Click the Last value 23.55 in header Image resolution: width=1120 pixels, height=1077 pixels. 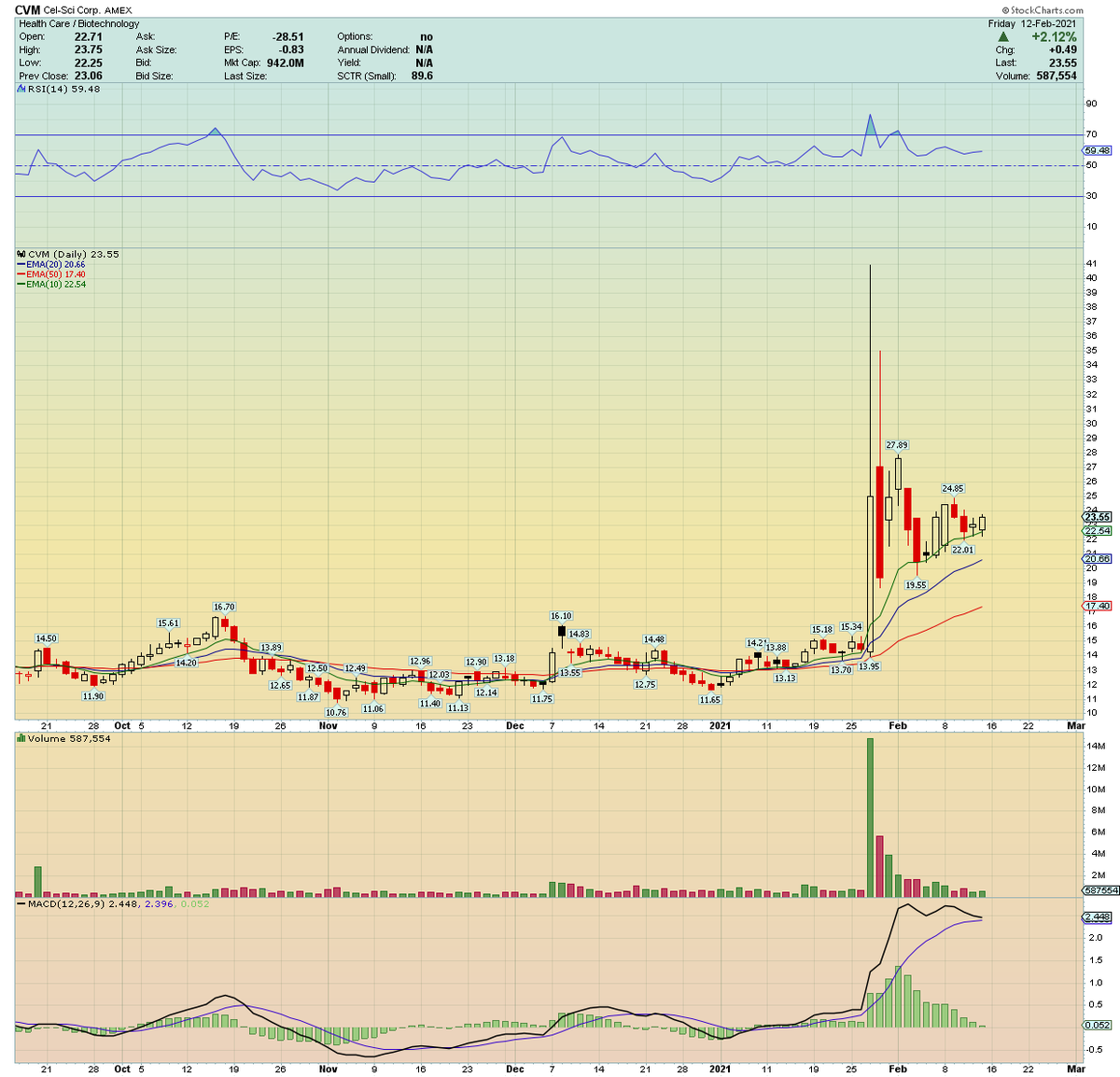click(1063, 63)
